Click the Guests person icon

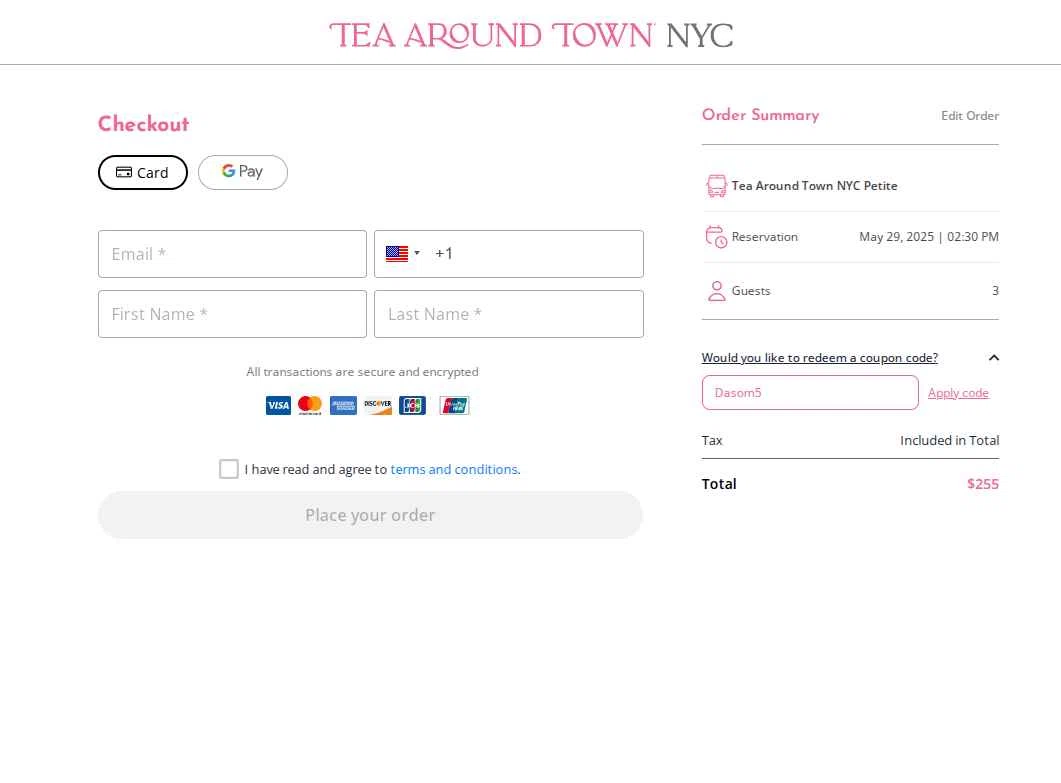tap(717, 291)
